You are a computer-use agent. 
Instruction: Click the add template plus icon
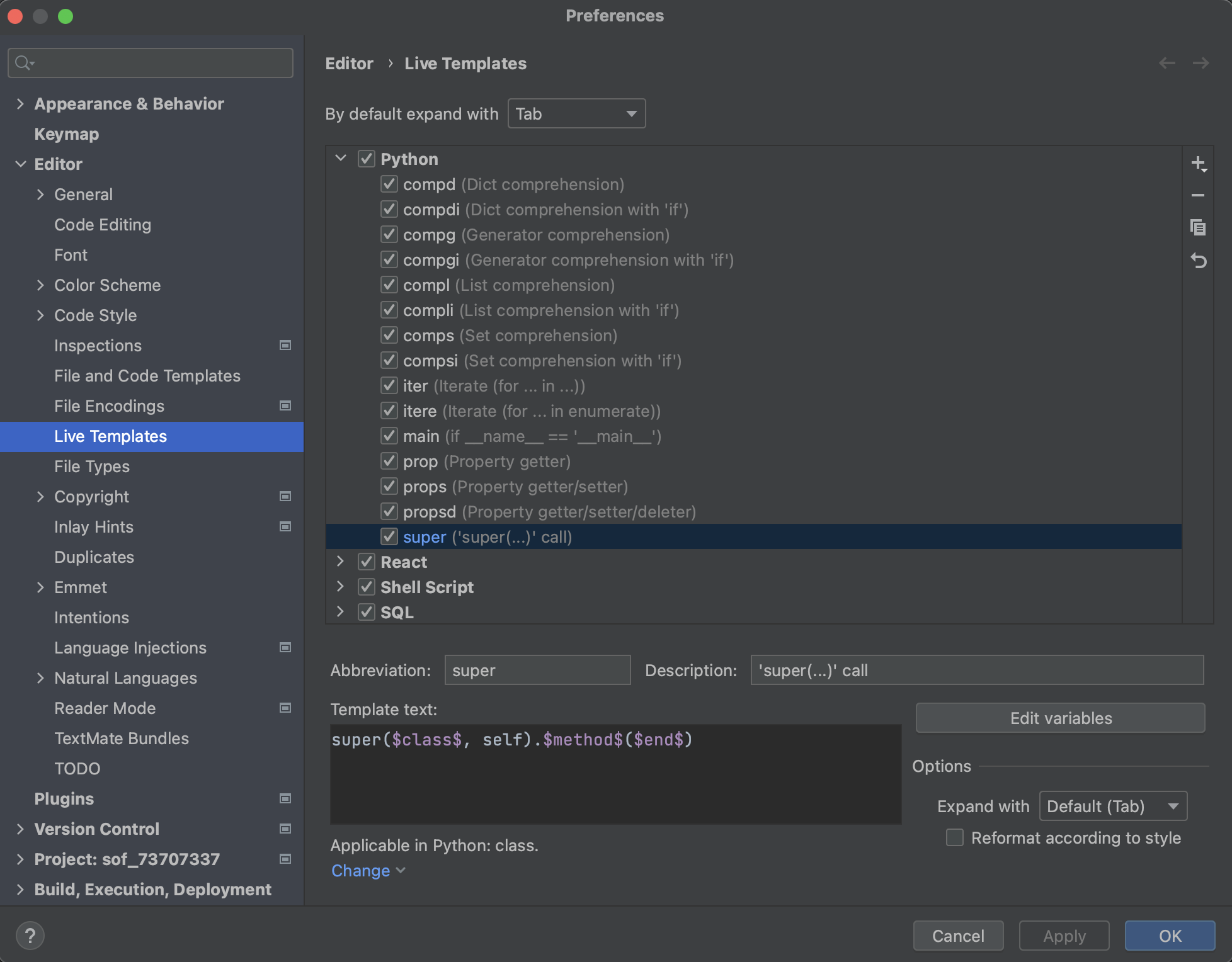tap(1199, 164)
